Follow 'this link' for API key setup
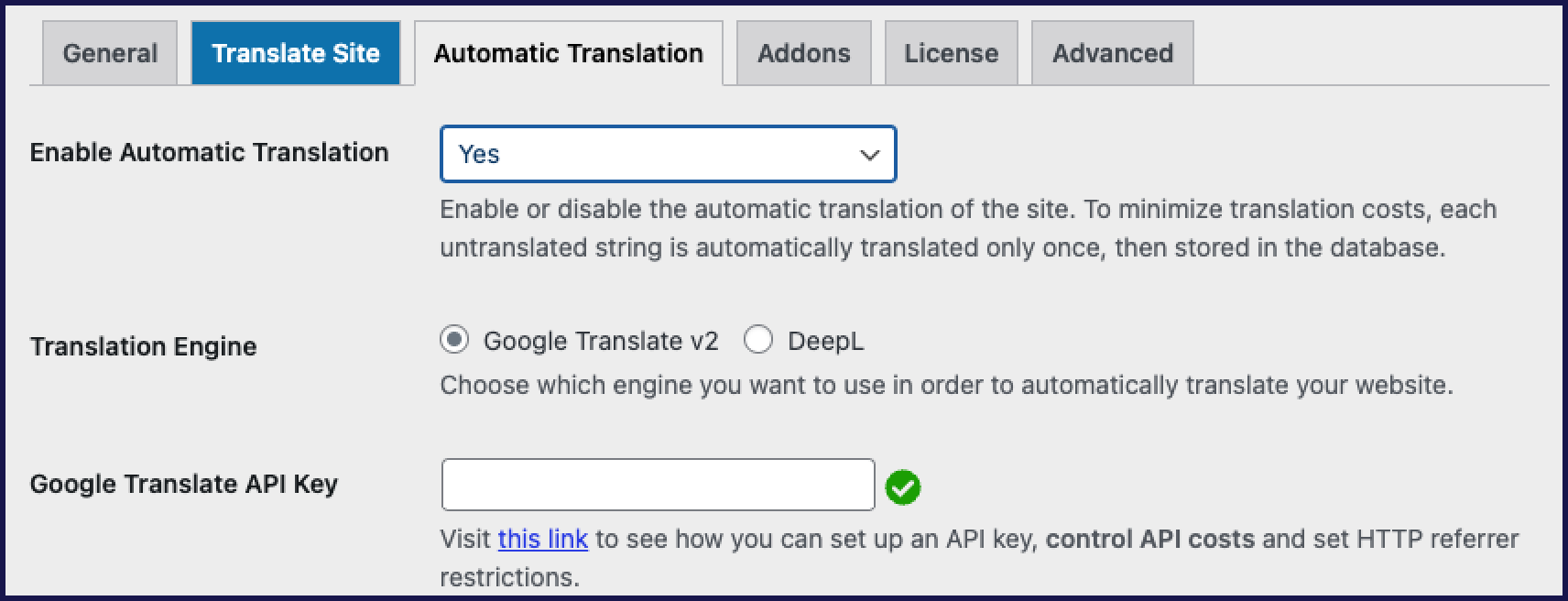The image size is (1568, 601). pos(543,539)
